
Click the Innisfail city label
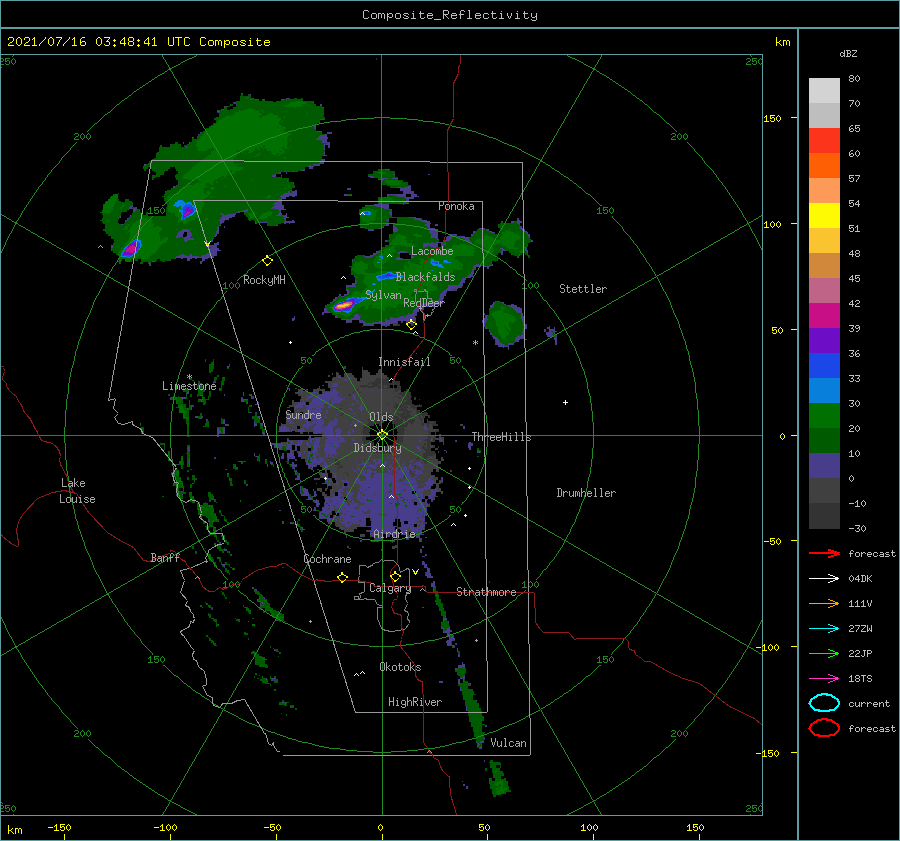[x=404, y=362]
